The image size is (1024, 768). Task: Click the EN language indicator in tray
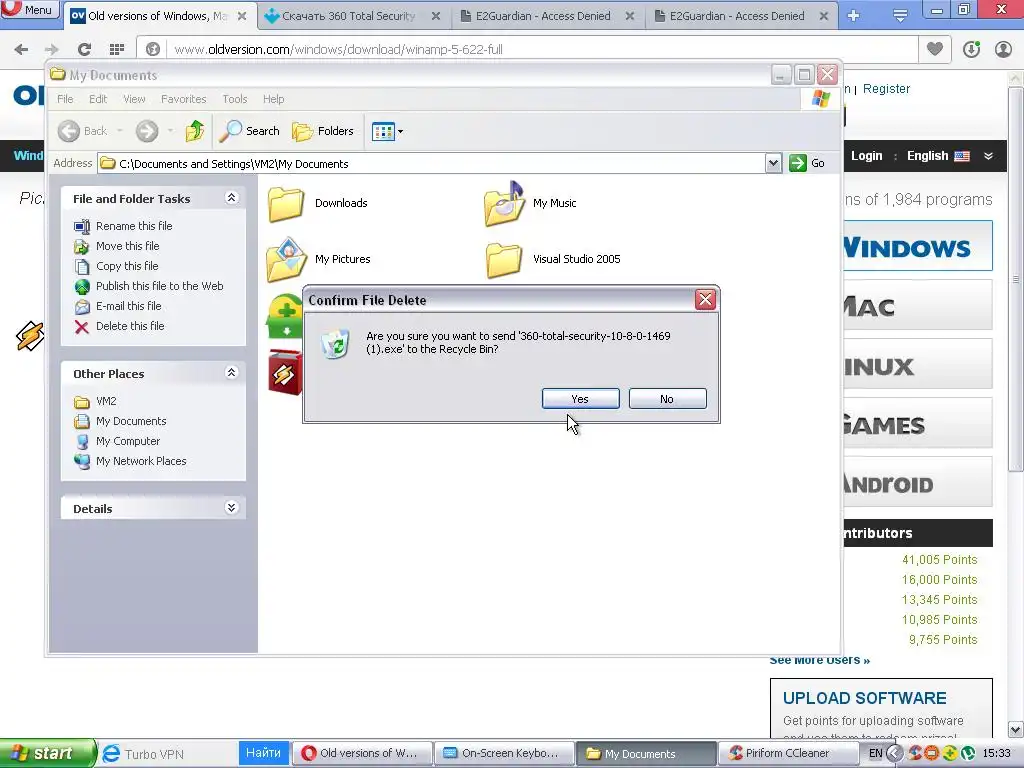point(875,753)
